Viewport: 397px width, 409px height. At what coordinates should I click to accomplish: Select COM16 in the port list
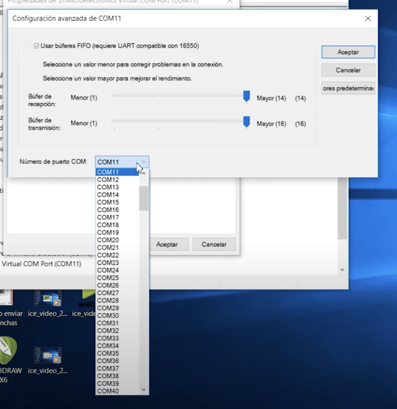[x=117, y=210]
